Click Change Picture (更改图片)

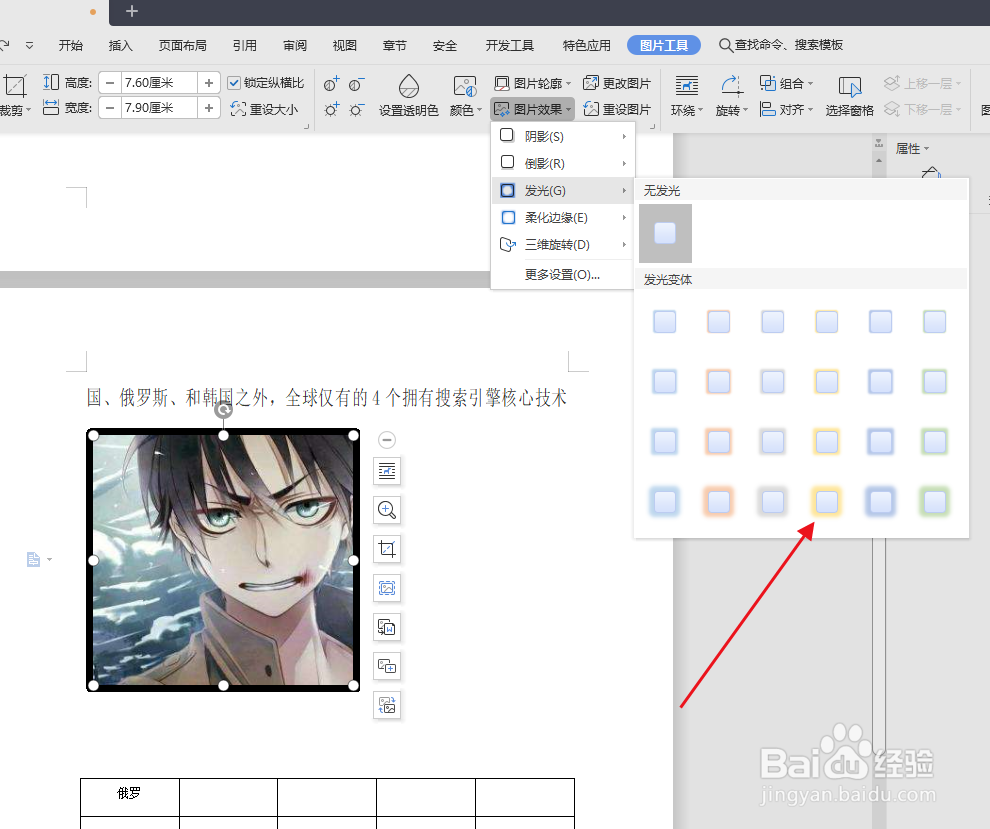click(x=617, y=83)
